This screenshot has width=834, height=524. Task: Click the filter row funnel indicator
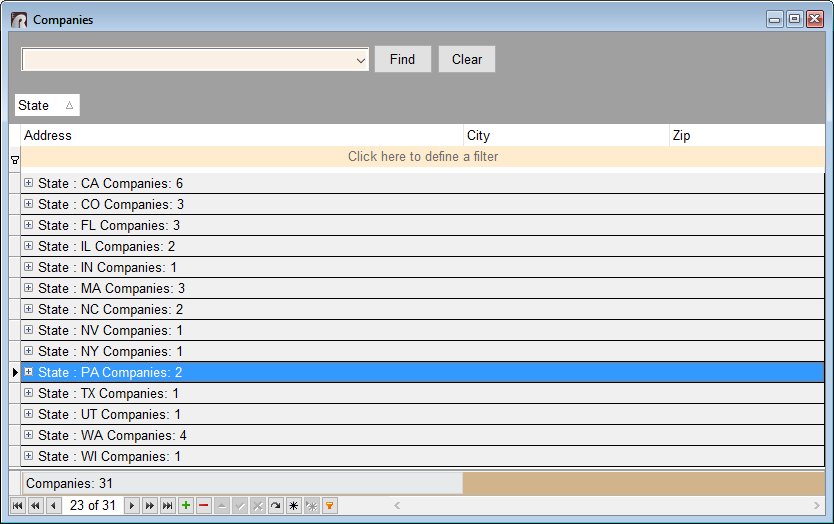point(14,159)
